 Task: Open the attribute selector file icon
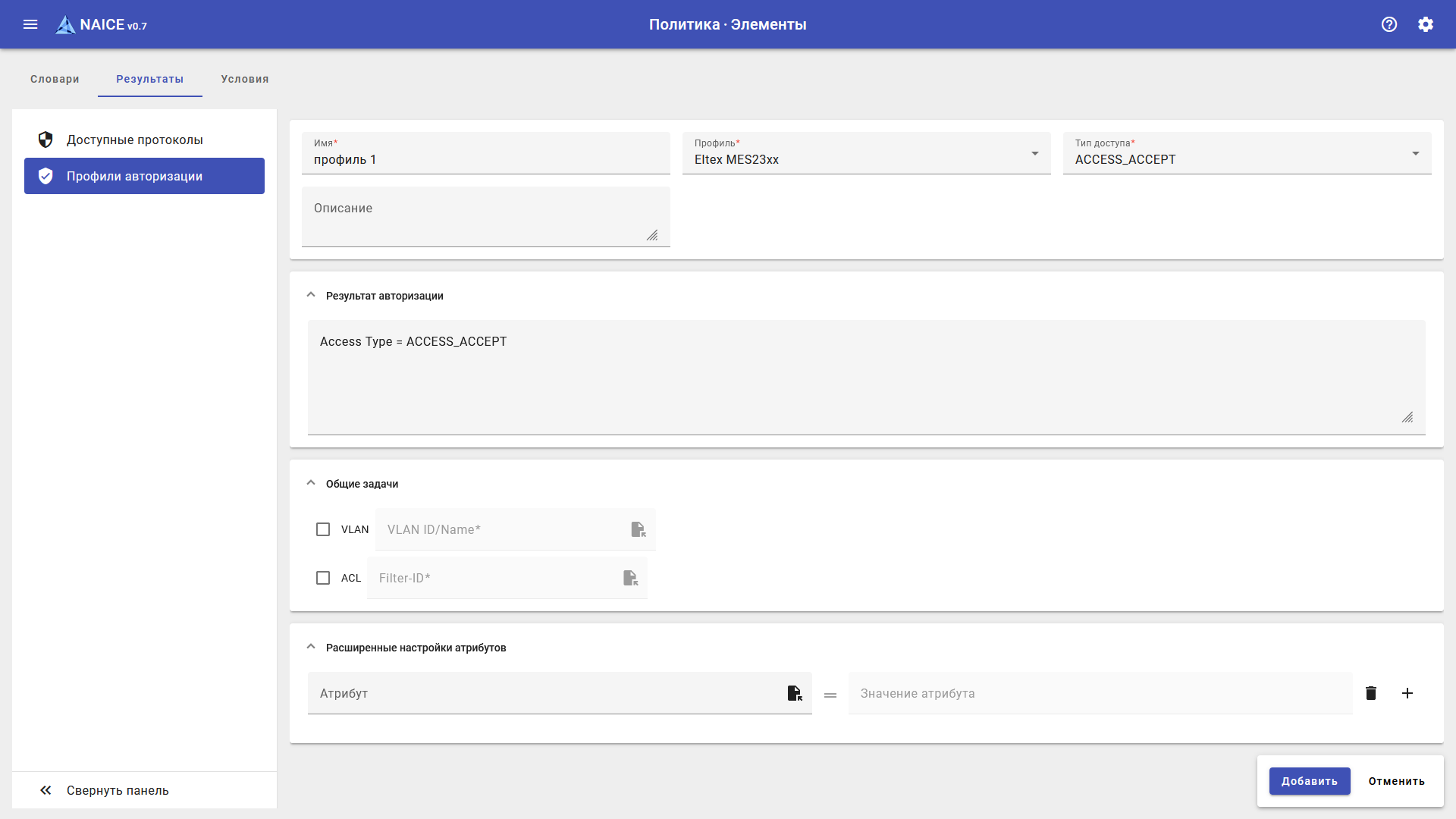[794, 693]
